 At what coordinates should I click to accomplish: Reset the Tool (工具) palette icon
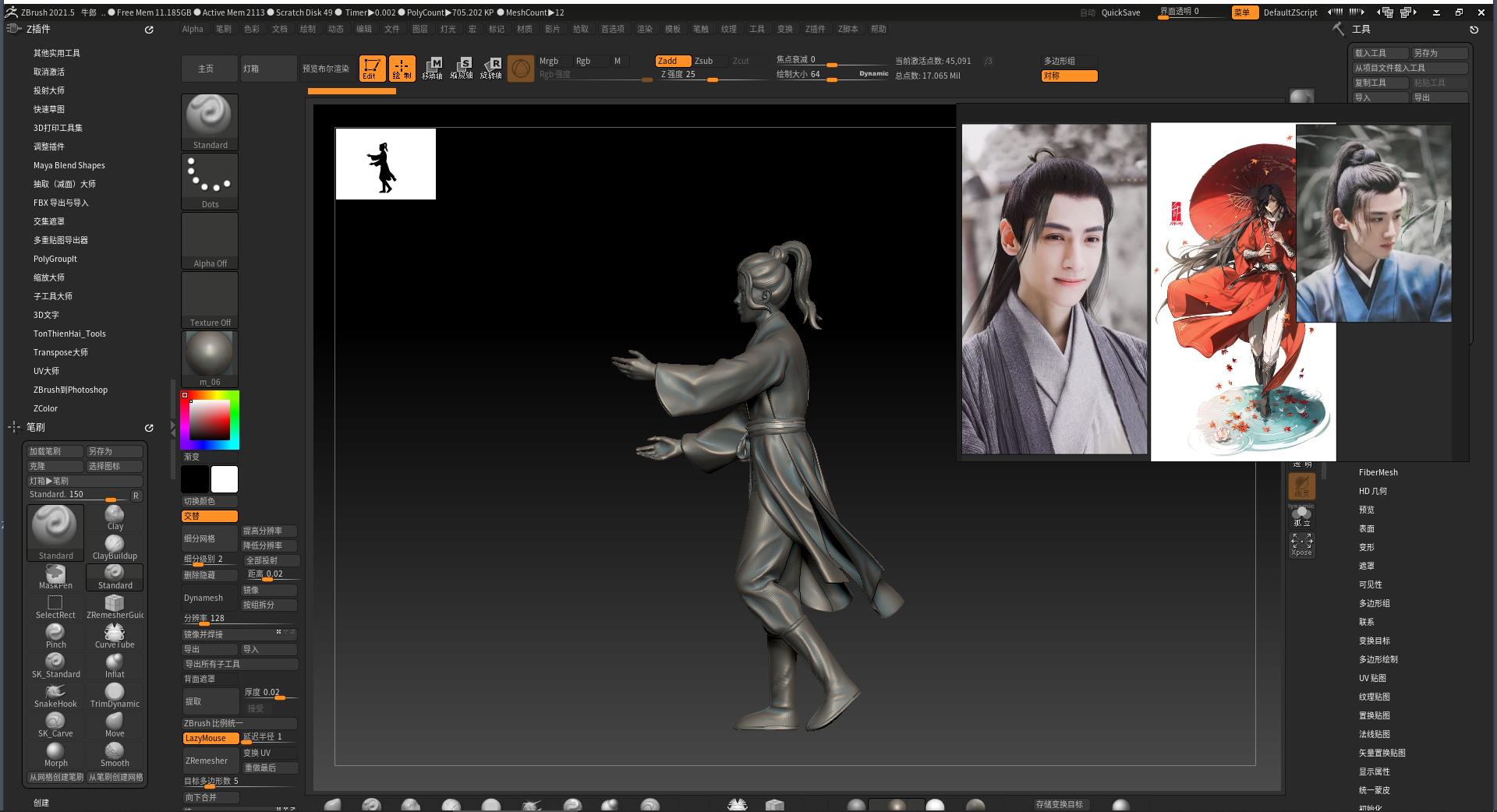pyautogui.click(x=1474, y=30)
